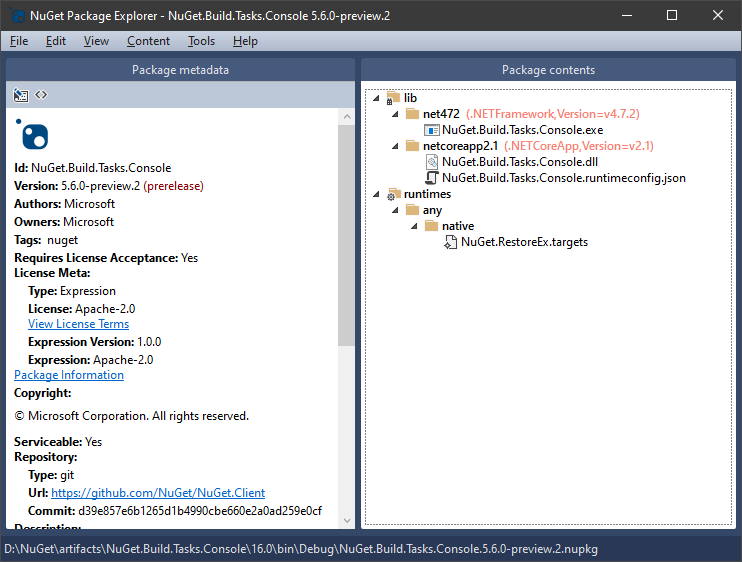Click the Owners: Microsoft line
742x562 pixels.
[x=64, y=222]
